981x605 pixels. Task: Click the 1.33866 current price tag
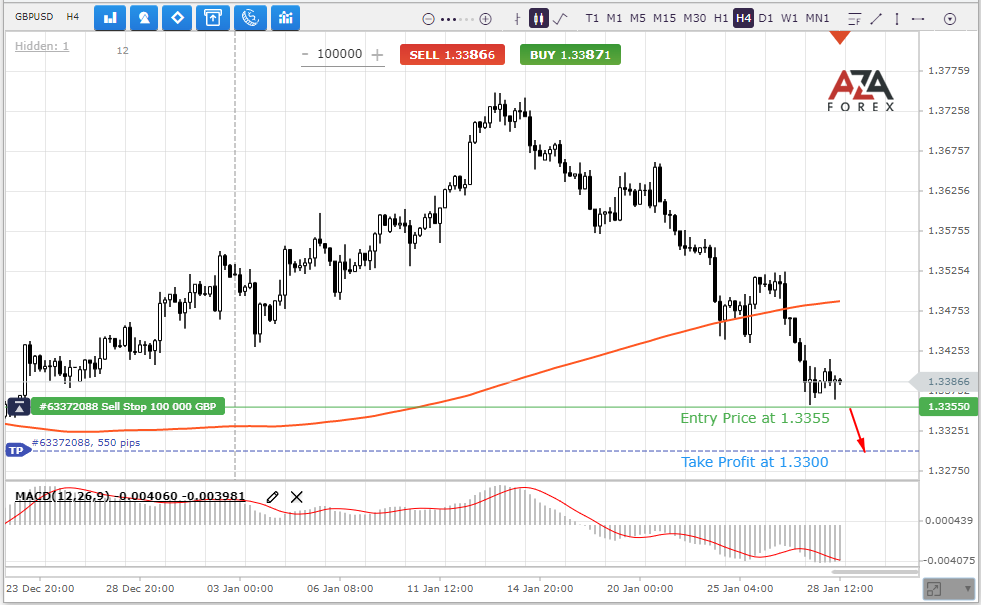[x=945, y=382]
